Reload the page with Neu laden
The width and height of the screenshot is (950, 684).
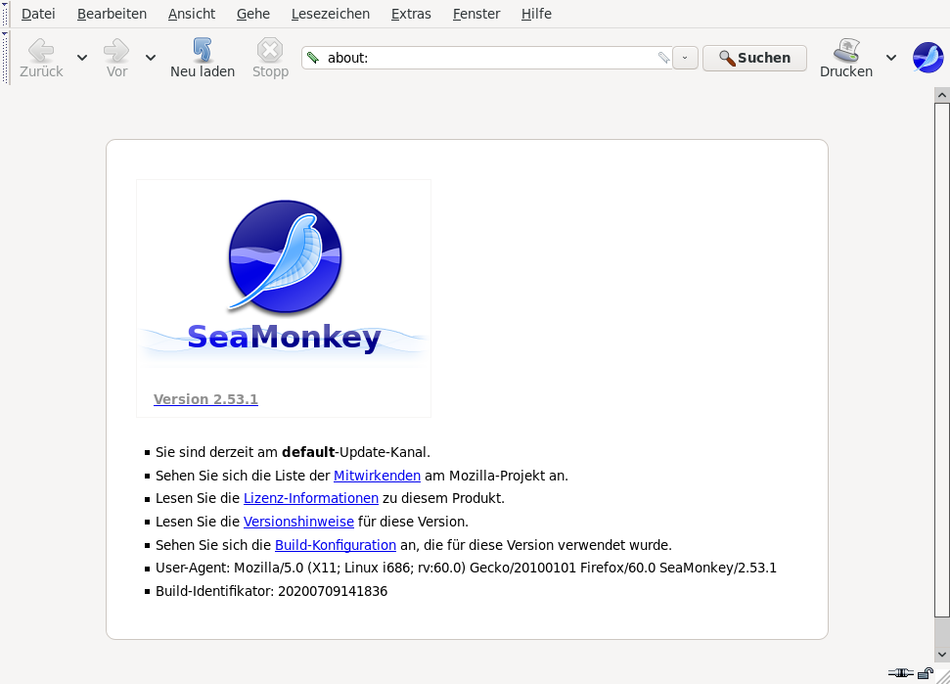coord(202,58)
